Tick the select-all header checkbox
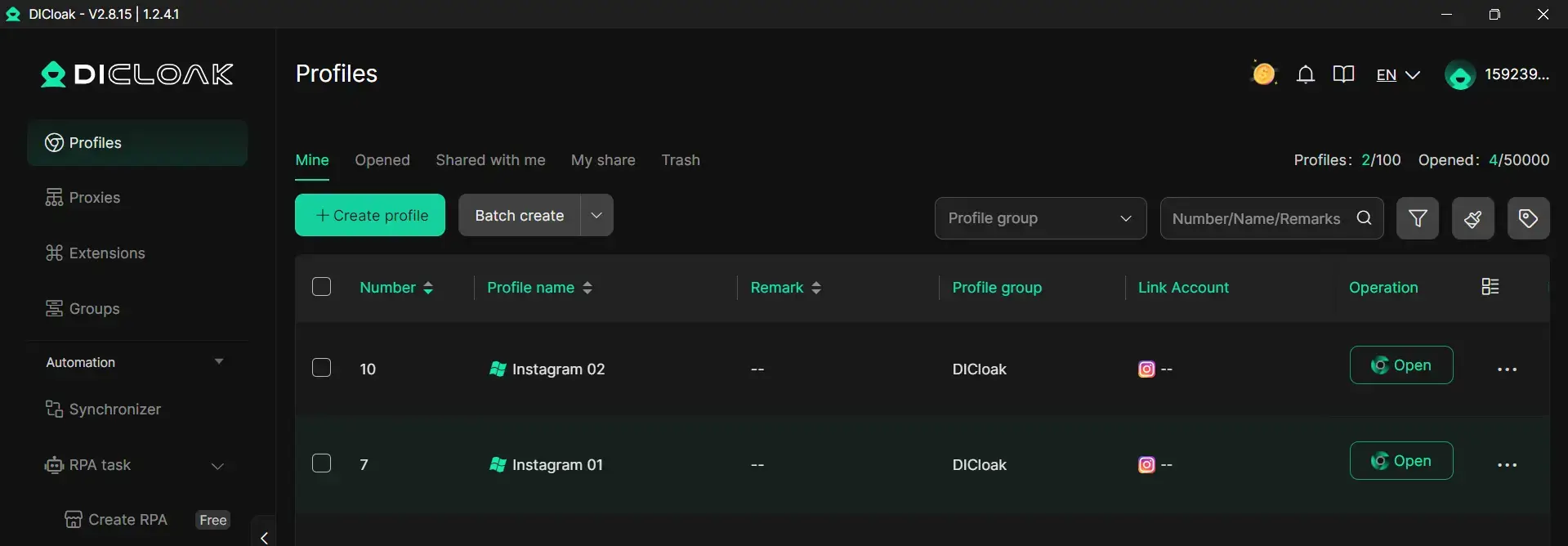Viewport: 1568px width, 546px height. coord(322,287)
